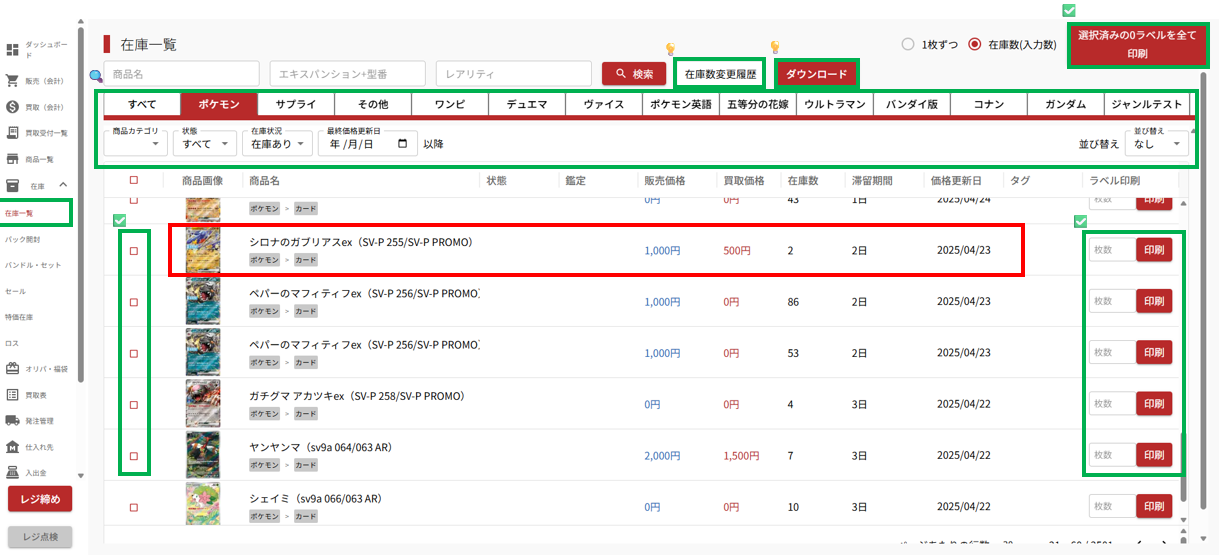Toggle the select-all checkbox in table header
1219x556 pixels.
[x=134, y=181]
